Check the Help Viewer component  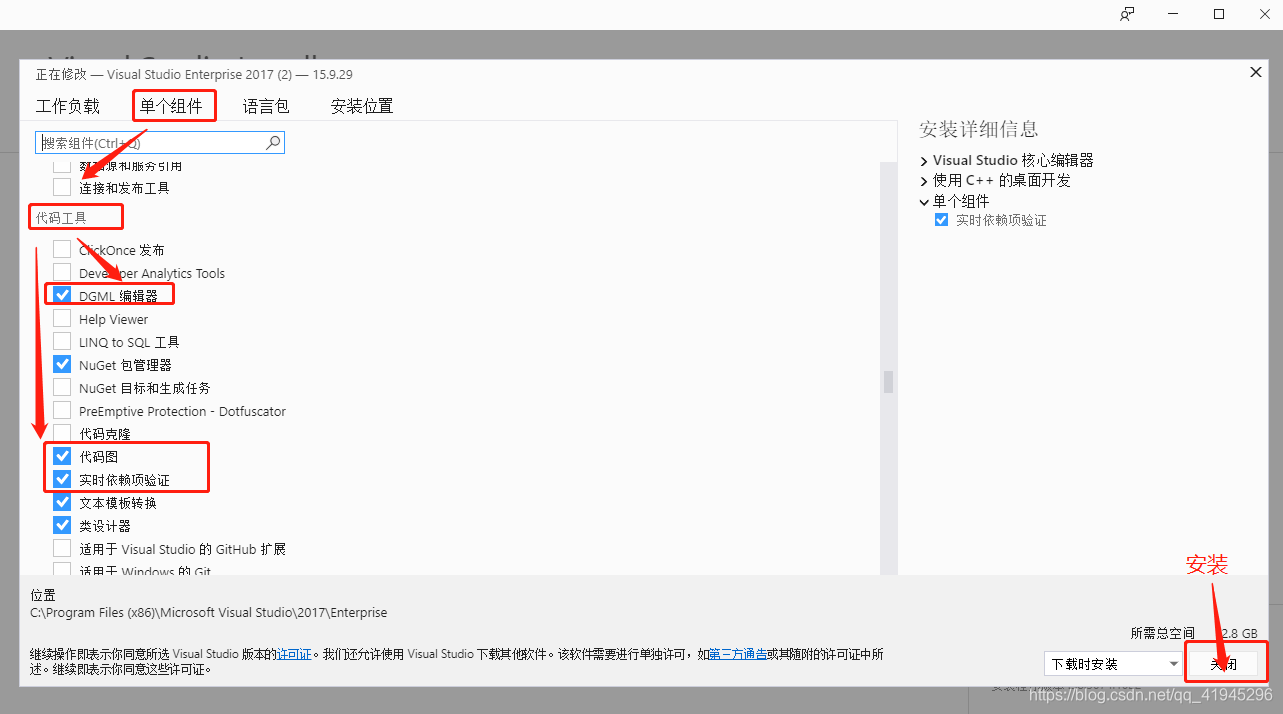[x=62, y=318]
